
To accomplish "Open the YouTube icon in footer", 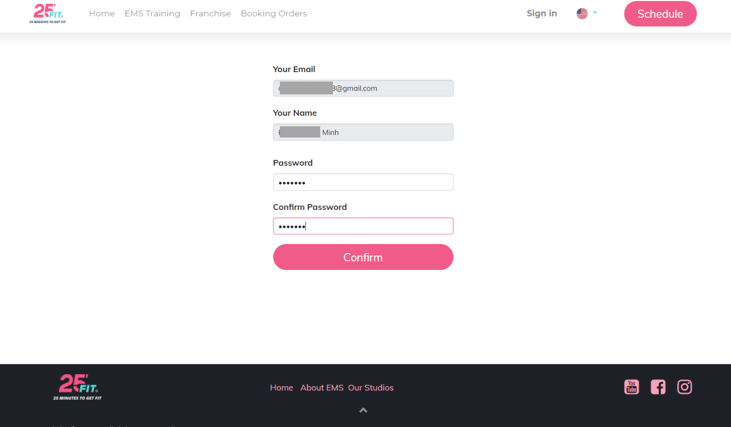I will 631,387.
